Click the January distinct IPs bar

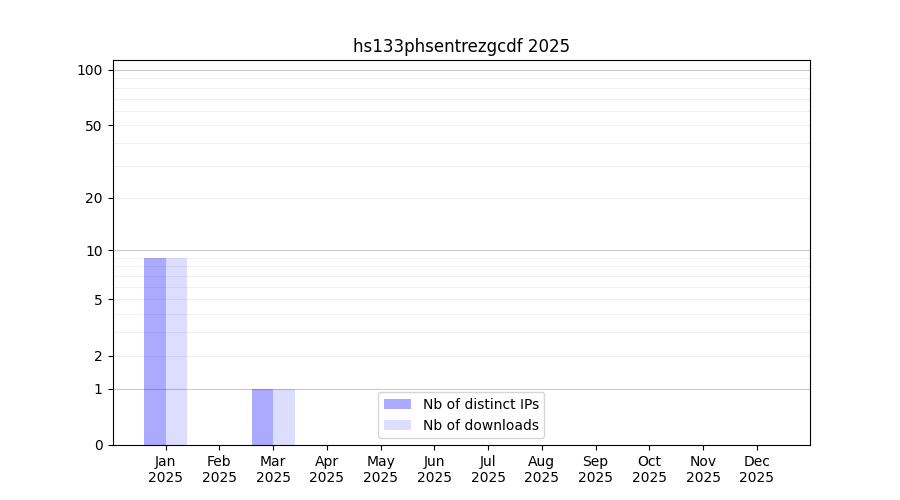pos(155,351)
